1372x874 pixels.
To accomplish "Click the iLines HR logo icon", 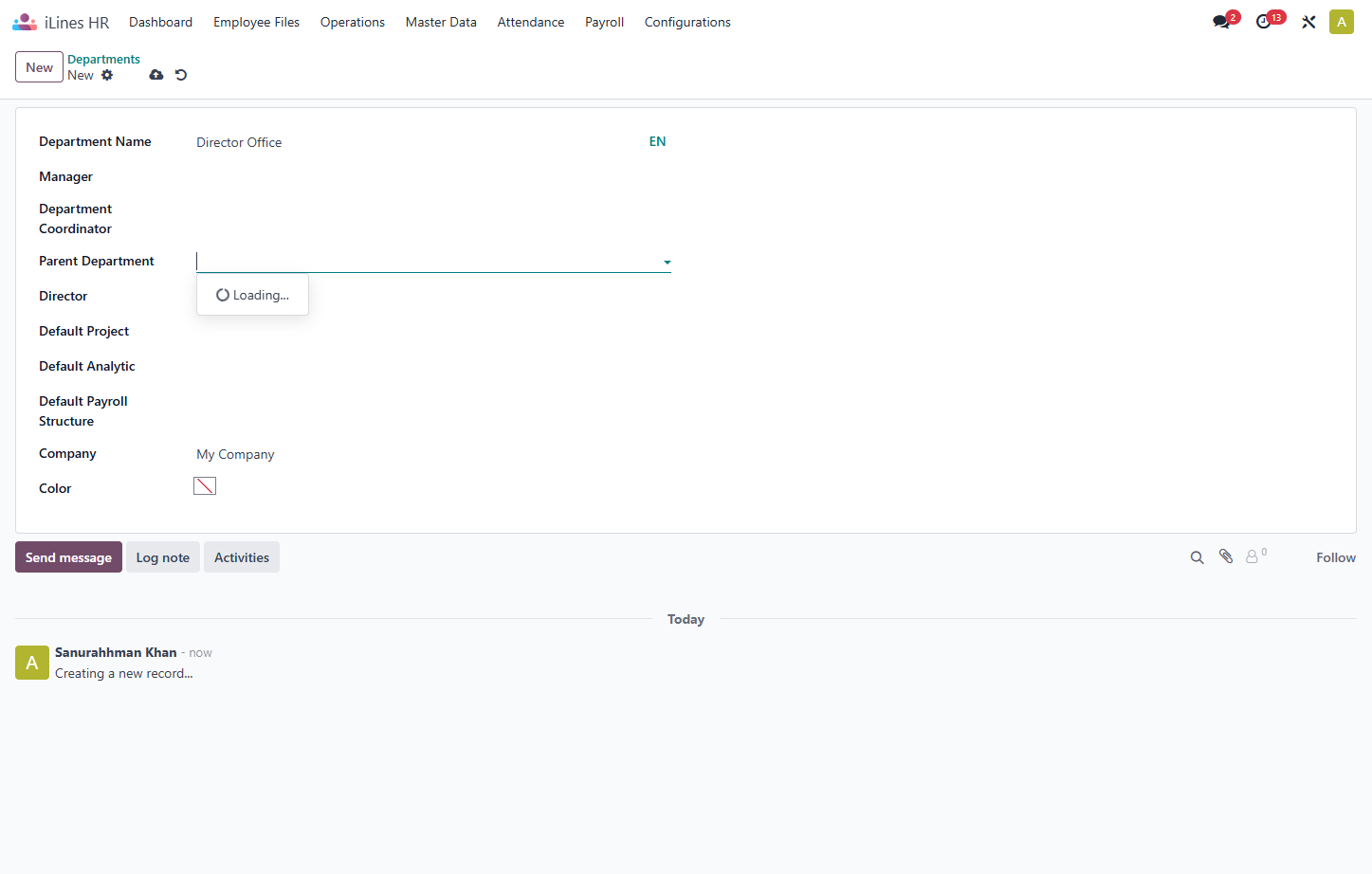I will pos(25,22).
